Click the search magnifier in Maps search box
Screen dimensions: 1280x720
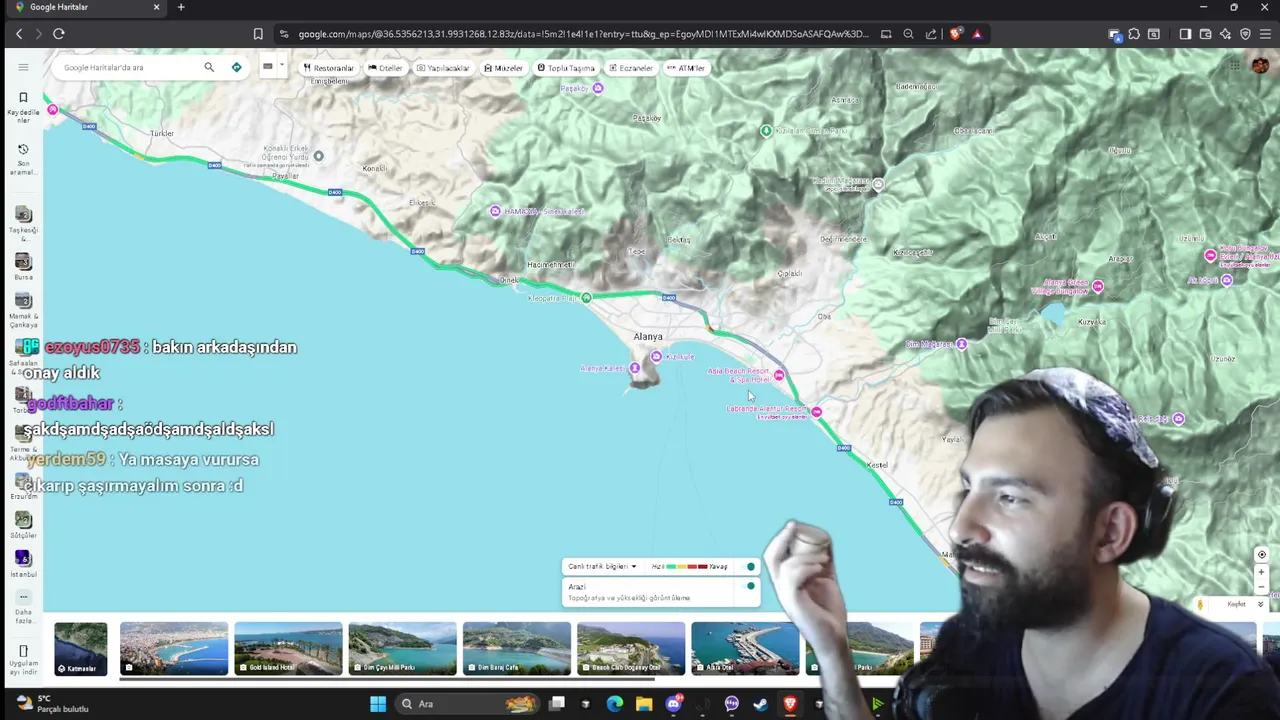[x=209, y=67]
